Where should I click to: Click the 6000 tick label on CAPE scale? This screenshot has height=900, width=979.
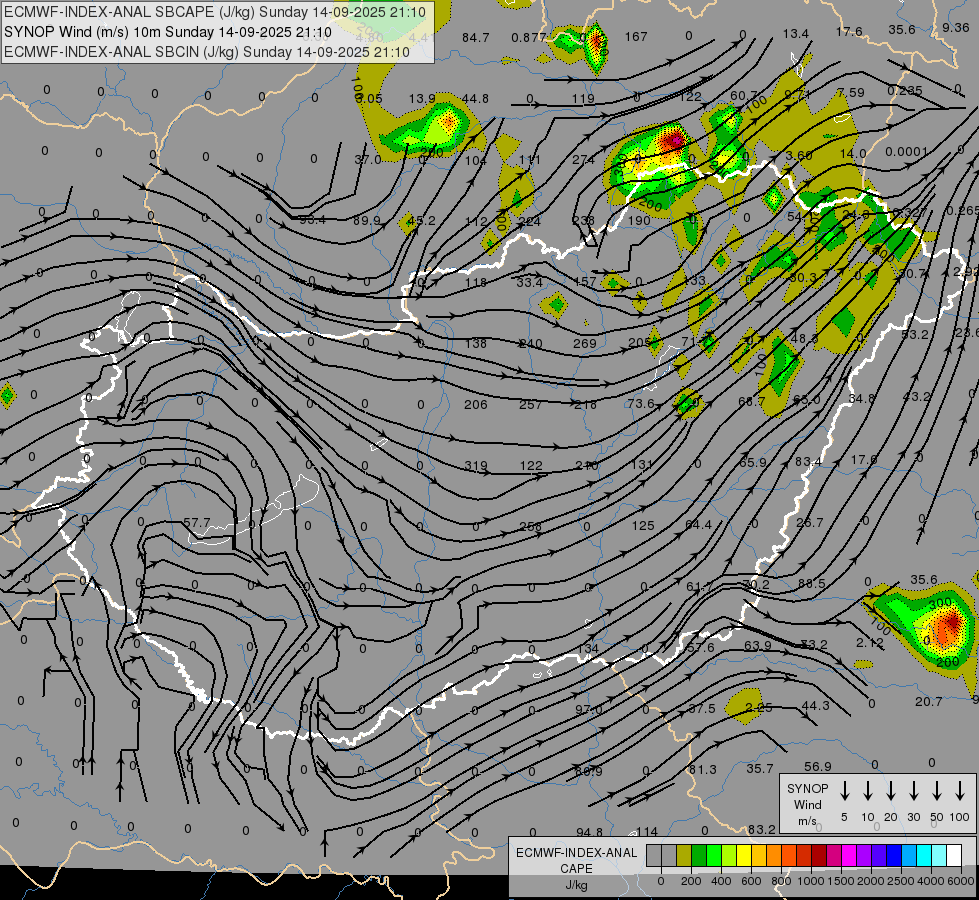(x=962, y=881)
